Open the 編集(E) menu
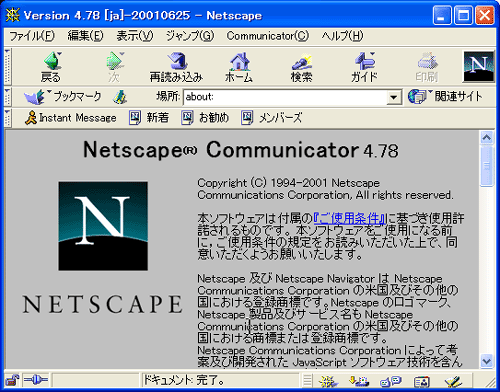 (85, 36)
